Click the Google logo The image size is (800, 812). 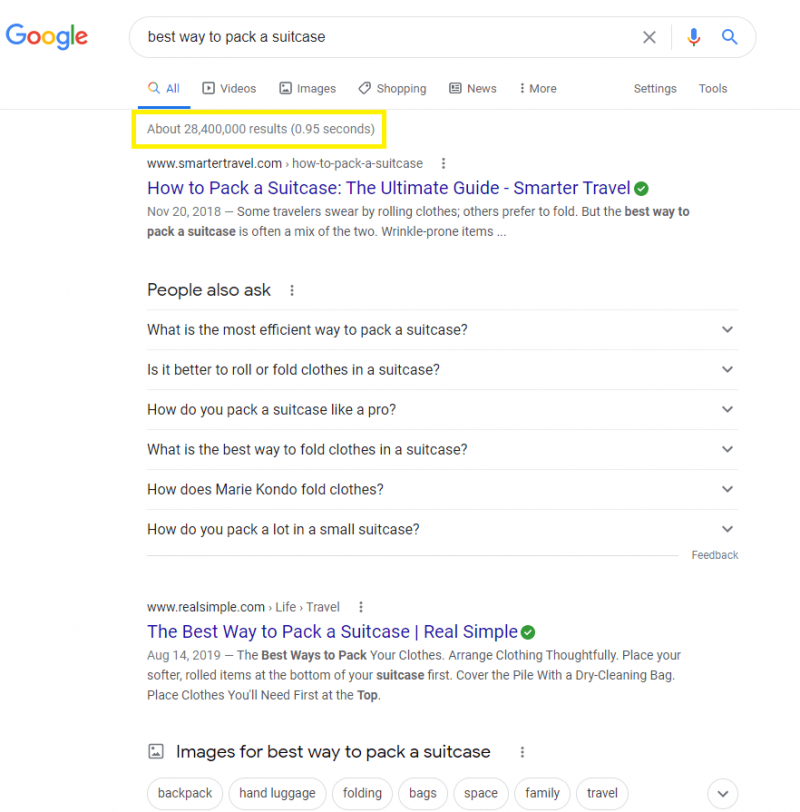click(47, 37)
